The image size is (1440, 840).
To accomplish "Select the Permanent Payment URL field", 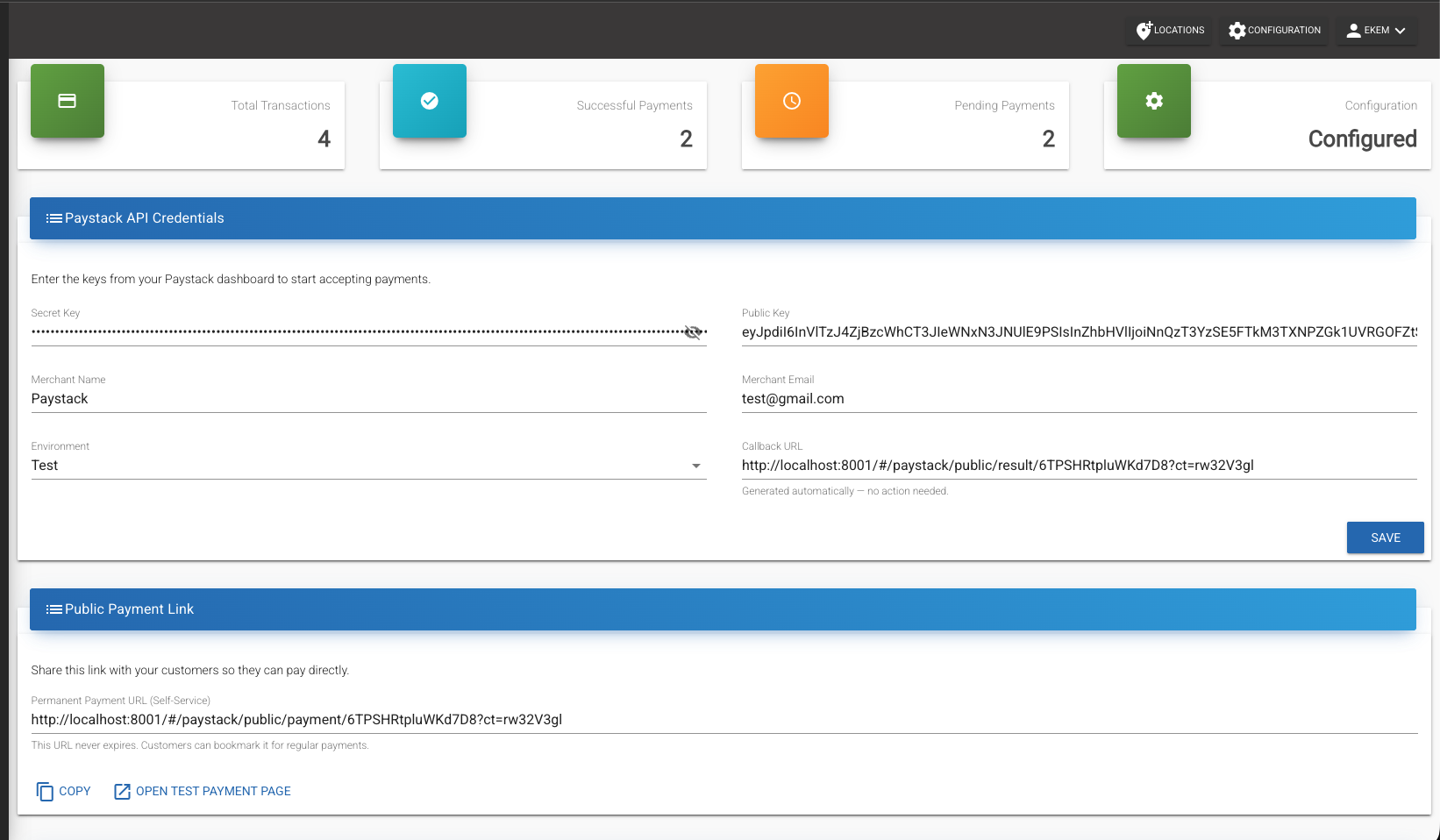I will 724,720.
